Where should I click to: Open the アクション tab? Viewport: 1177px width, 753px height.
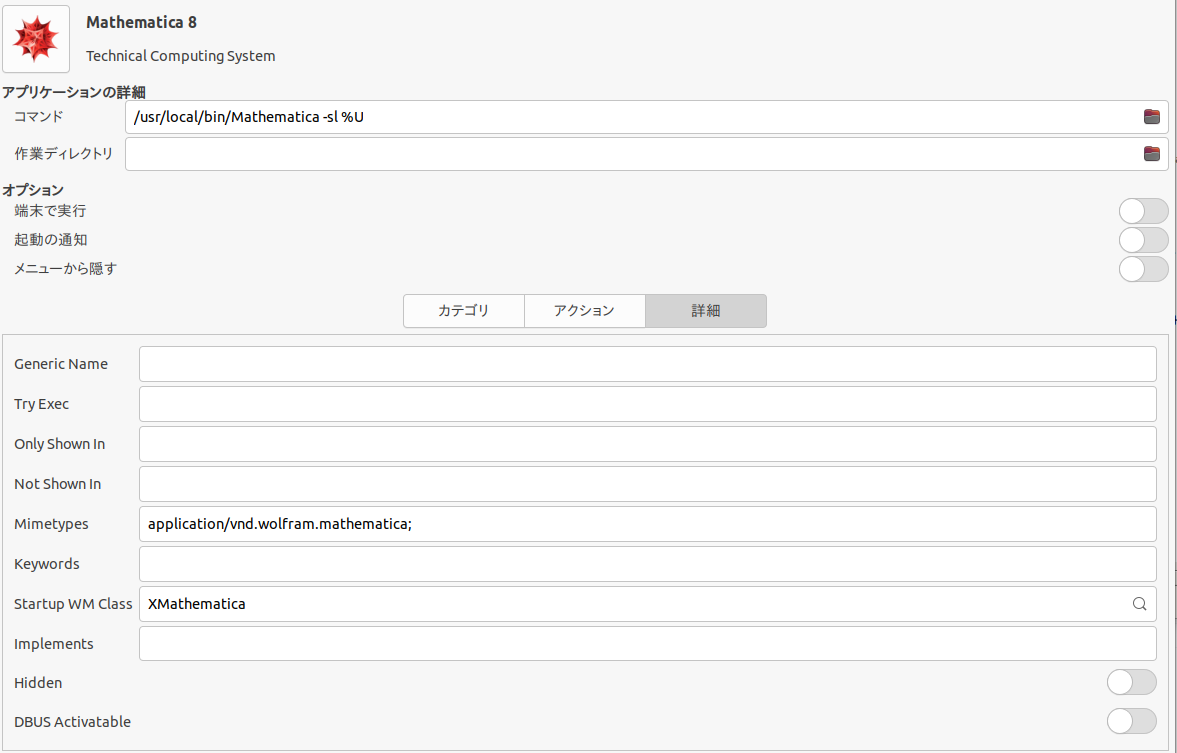pos(585,311)
